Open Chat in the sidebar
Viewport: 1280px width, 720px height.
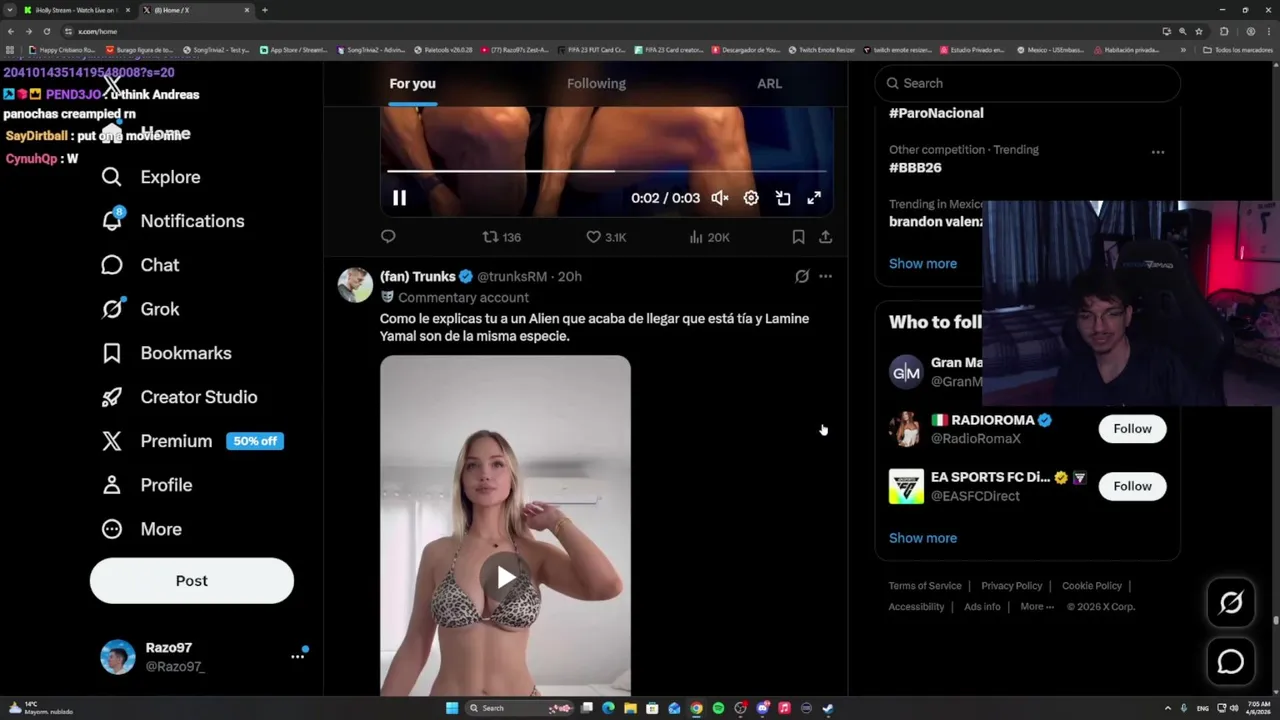click(x=140, y=265)
